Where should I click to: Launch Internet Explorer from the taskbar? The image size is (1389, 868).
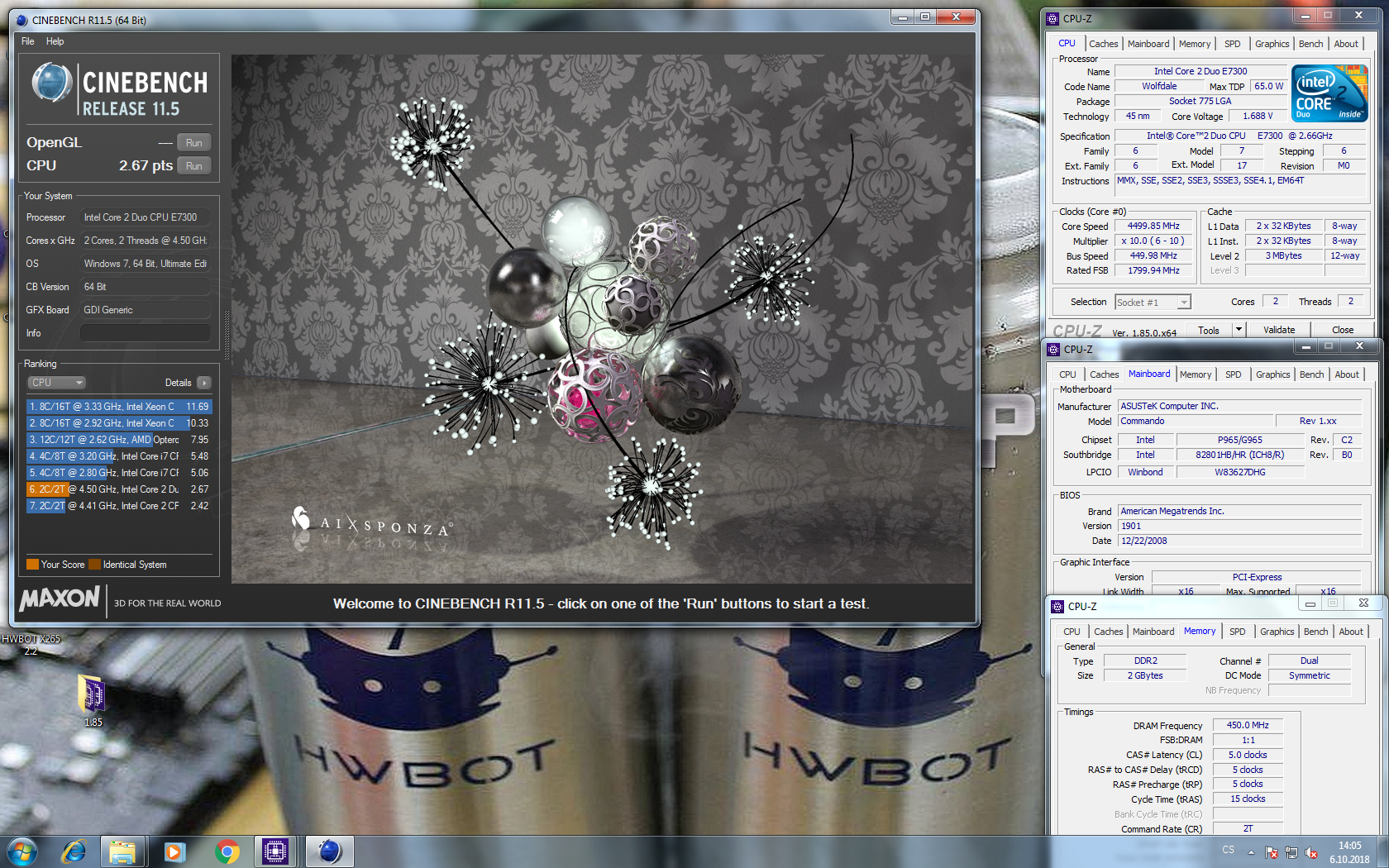[x=74, y=851]
